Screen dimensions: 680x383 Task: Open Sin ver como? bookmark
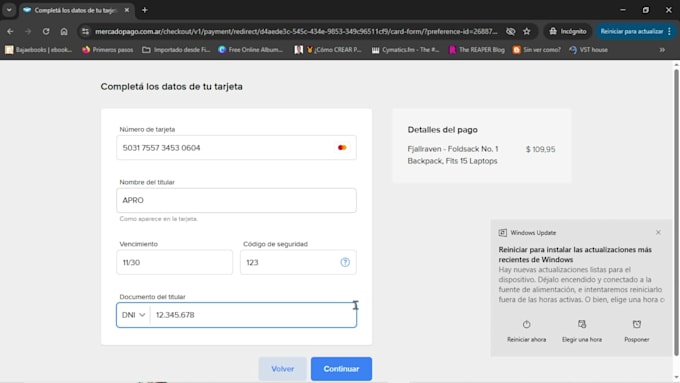coord(536,50)
